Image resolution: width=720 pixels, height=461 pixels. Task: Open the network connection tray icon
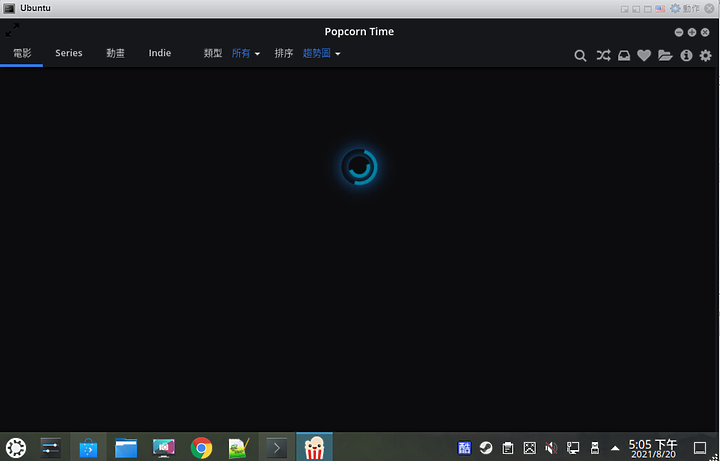[573, 448]
